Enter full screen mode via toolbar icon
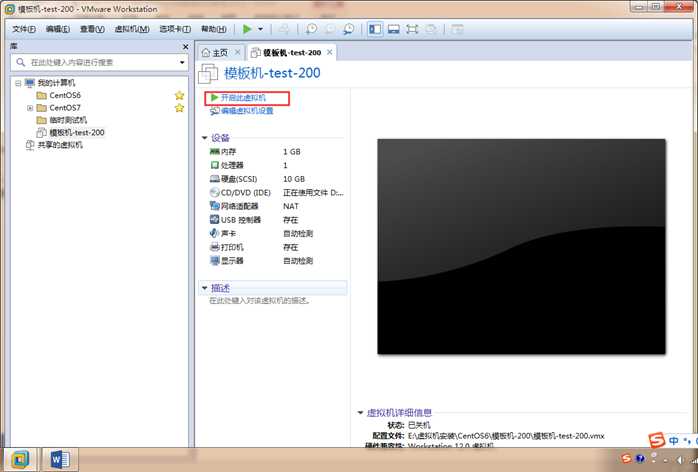The width and height of the screenshot is (698, 472). point(412,29)
